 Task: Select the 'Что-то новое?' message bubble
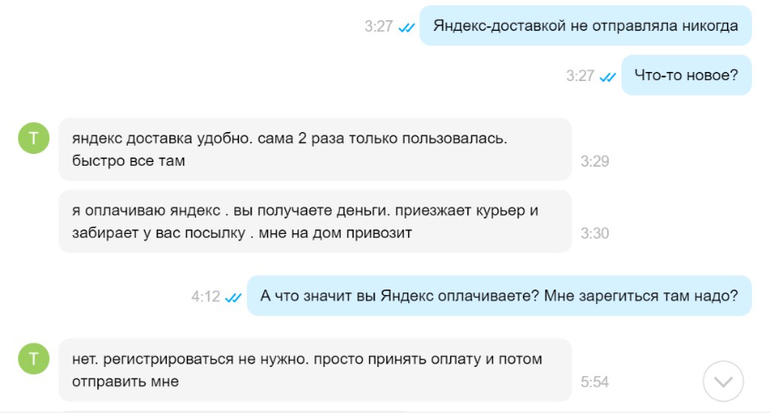[x=686, y=75]
